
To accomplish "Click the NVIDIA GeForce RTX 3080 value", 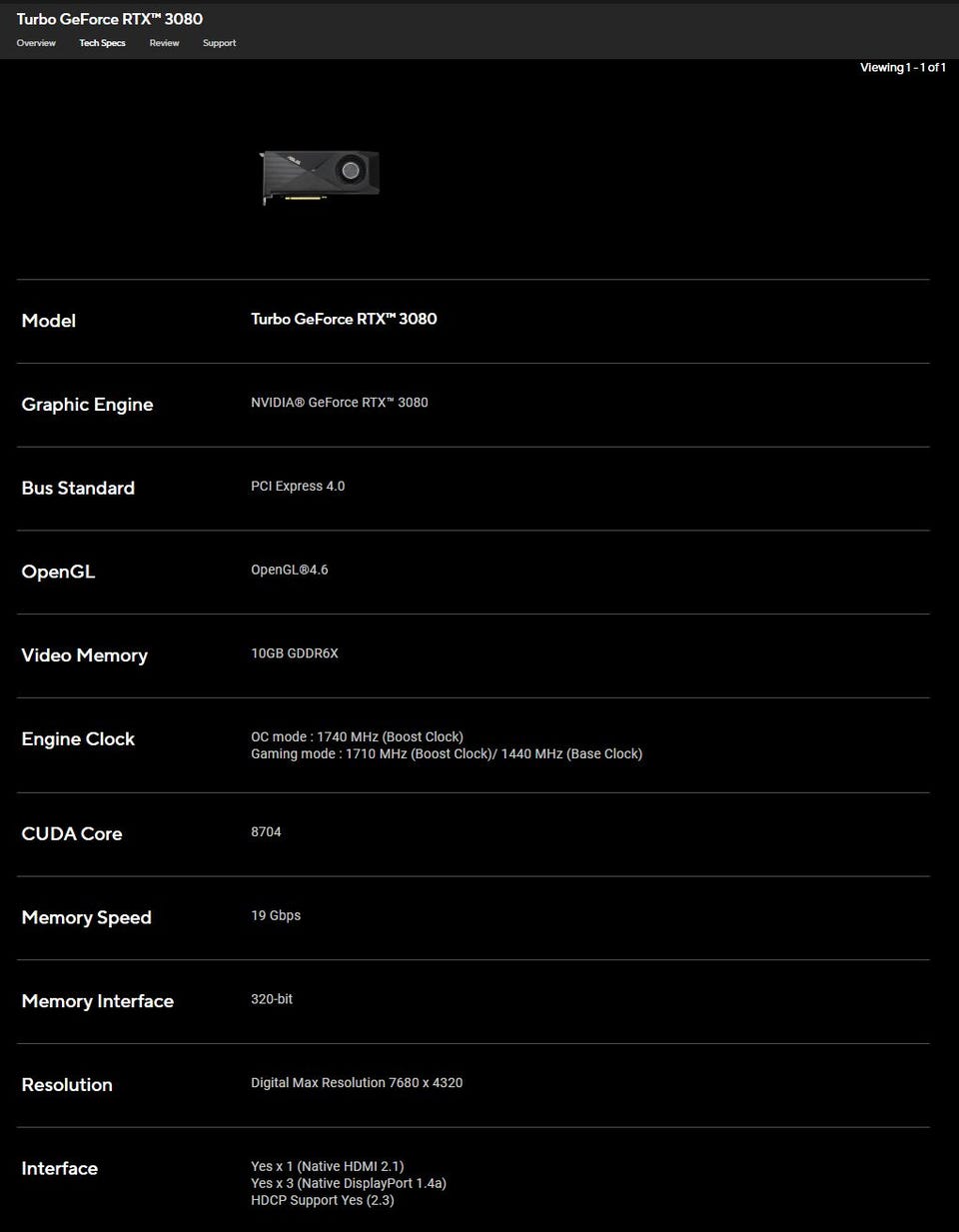I will tap(340, 403).
